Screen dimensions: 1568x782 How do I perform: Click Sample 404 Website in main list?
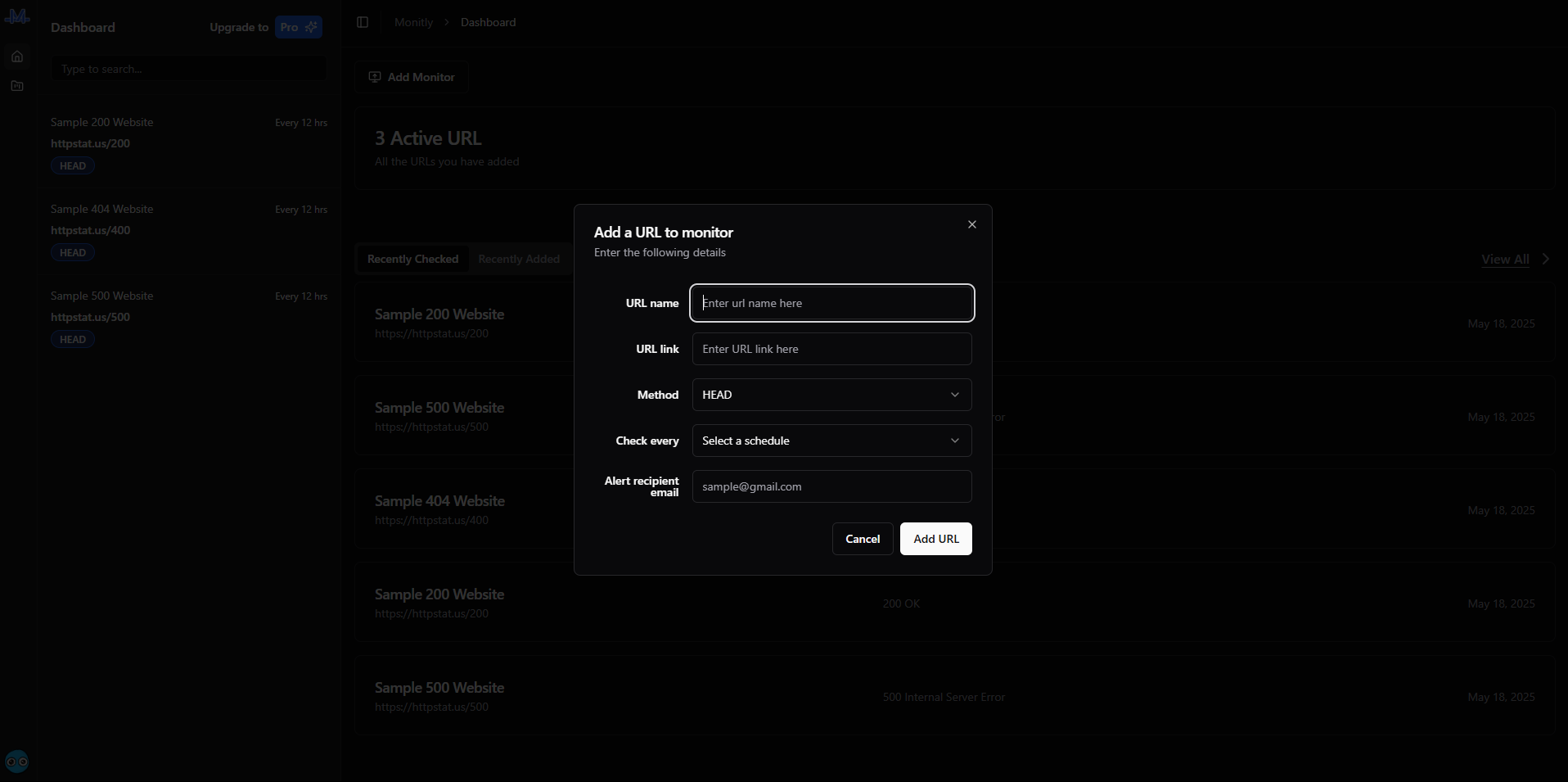click(439, 500)
